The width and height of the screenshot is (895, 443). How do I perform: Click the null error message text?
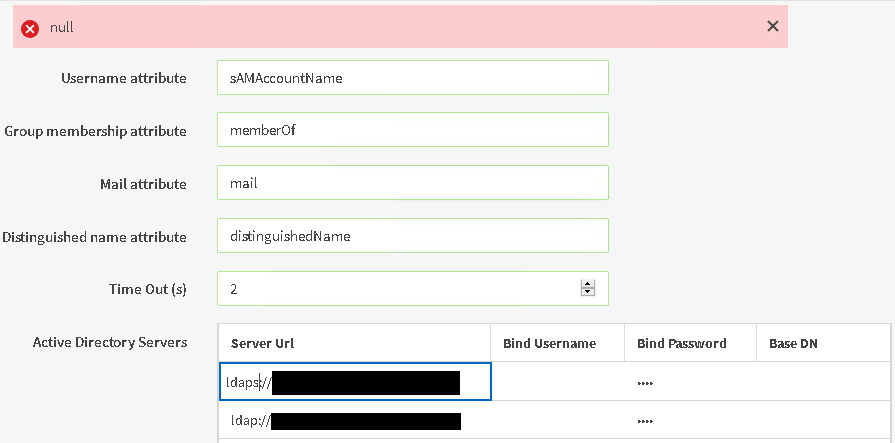coord(62,27)
